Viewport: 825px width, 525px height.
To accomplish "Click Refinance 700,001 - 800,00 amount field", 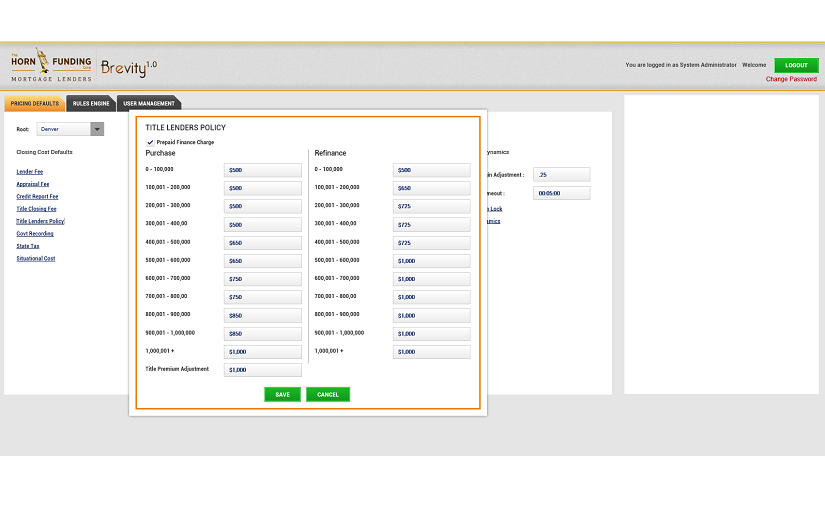I will pyautogui.click(x=431, y=297).
